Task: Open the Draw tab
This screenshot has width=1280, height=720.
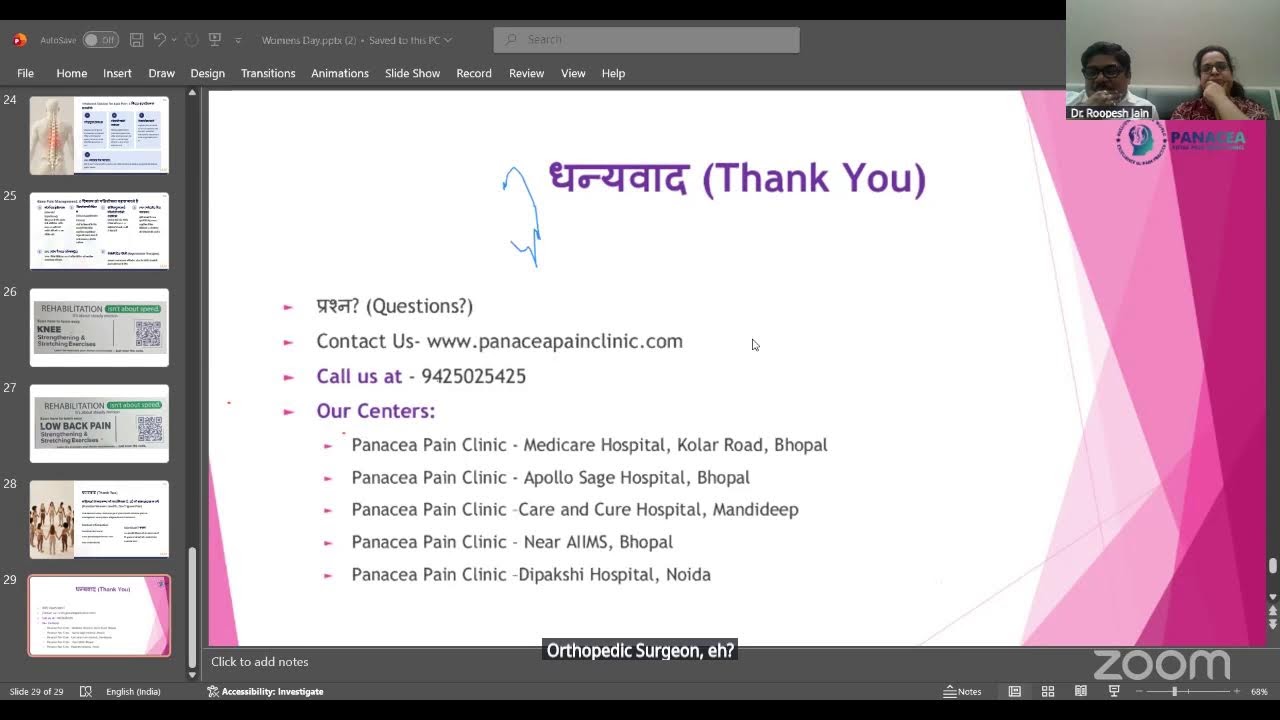Action: tap(161, 73)
